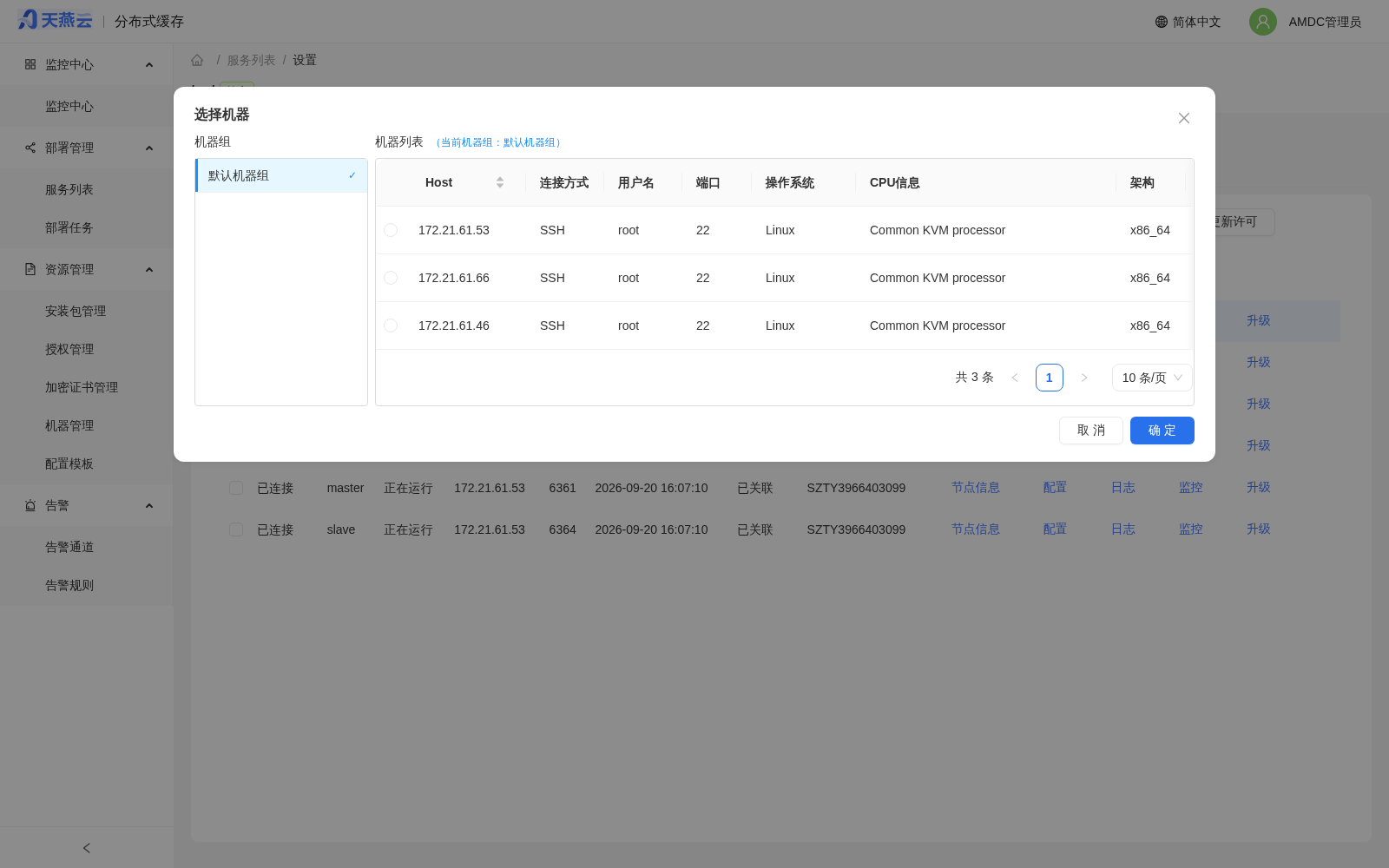
Task: Click the 监控中心 grid icon in sidebar
Action: pyautogui.click(x=30, y=64)
